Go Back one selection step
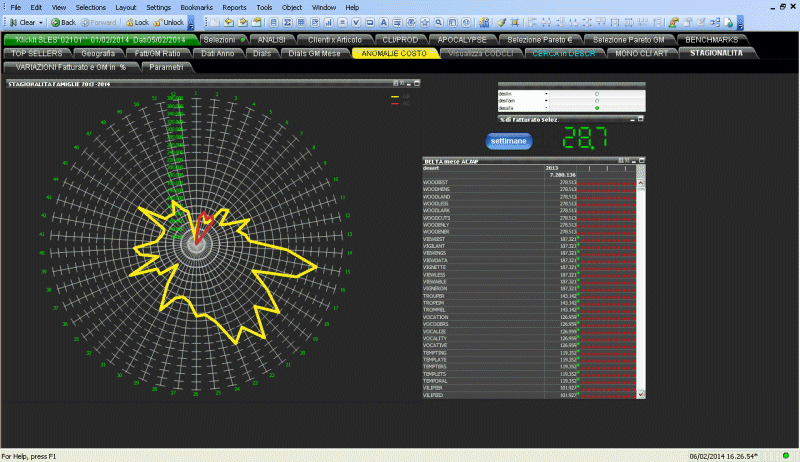 (x=63, y=22)
